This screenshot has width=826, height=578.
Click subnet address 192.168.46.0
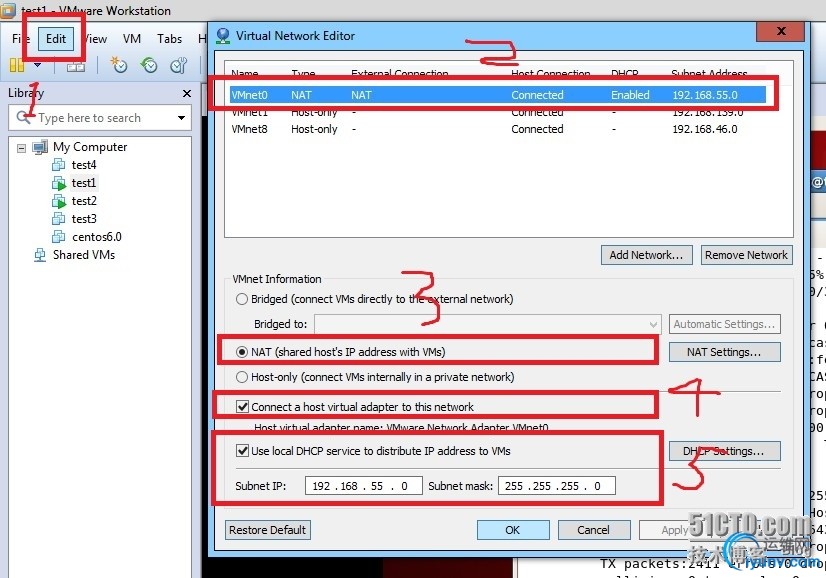tap(705, 129)
